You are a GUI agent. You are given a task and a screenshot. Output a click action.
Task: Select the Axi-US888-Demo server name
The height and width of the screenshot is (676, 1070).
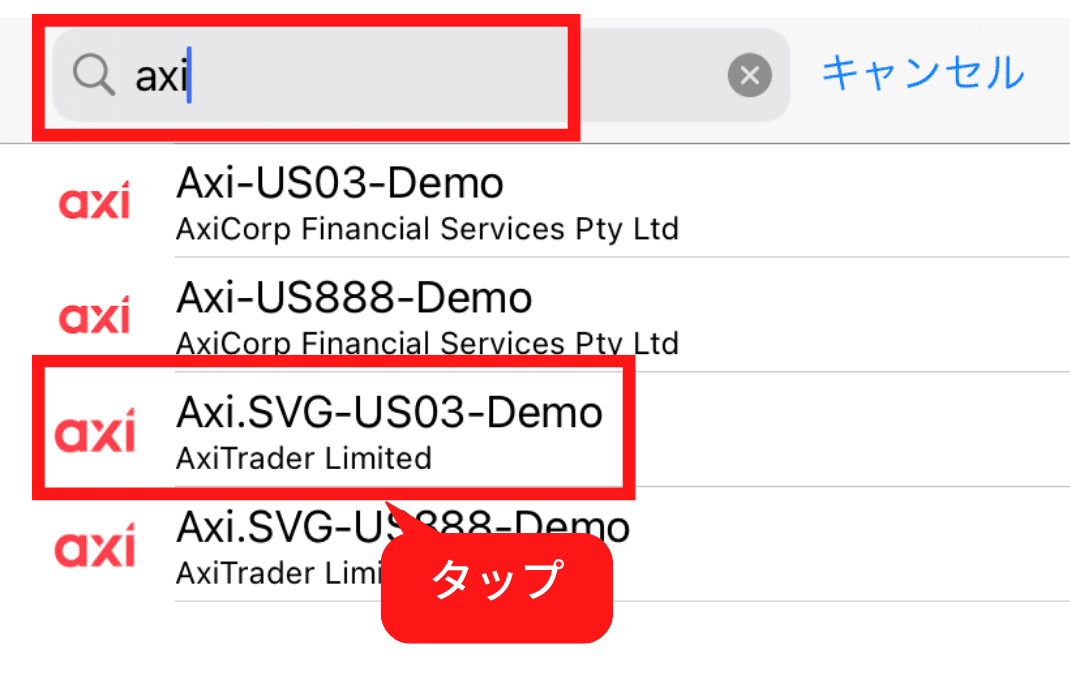point(354,297)
